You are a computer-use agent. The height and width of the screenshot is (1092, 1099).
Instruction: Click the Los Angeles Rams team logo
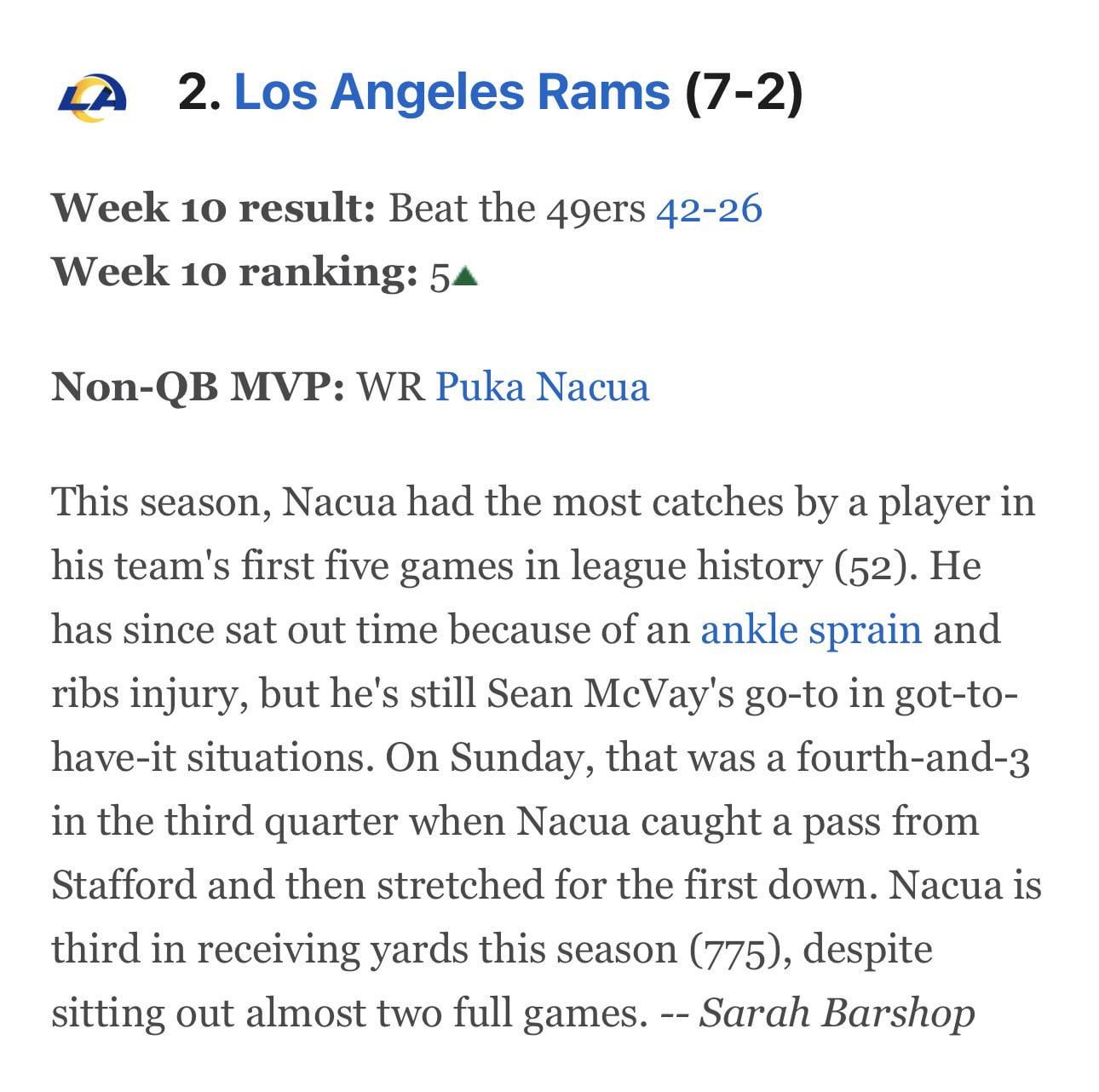coord(92,96)
